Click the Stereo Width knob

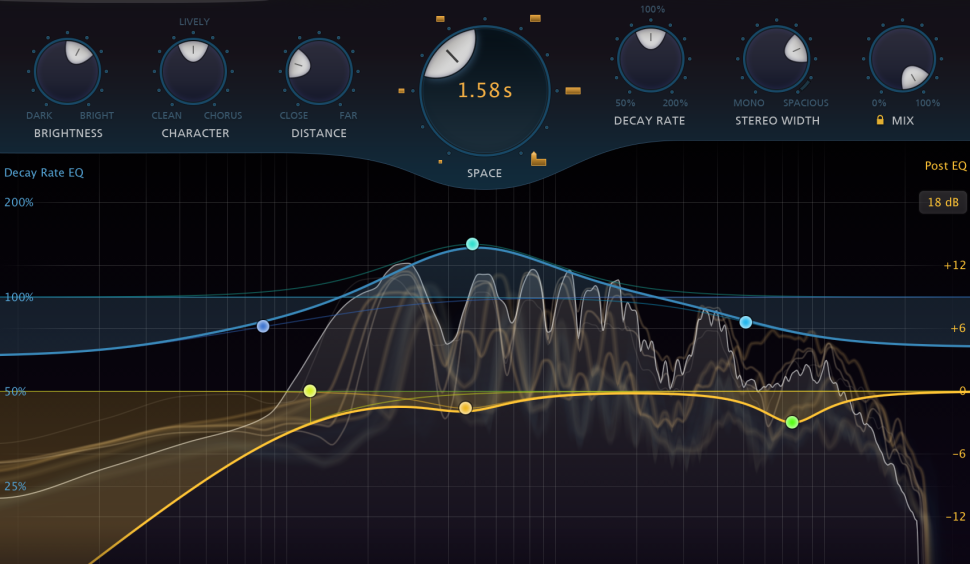point(776,59)
